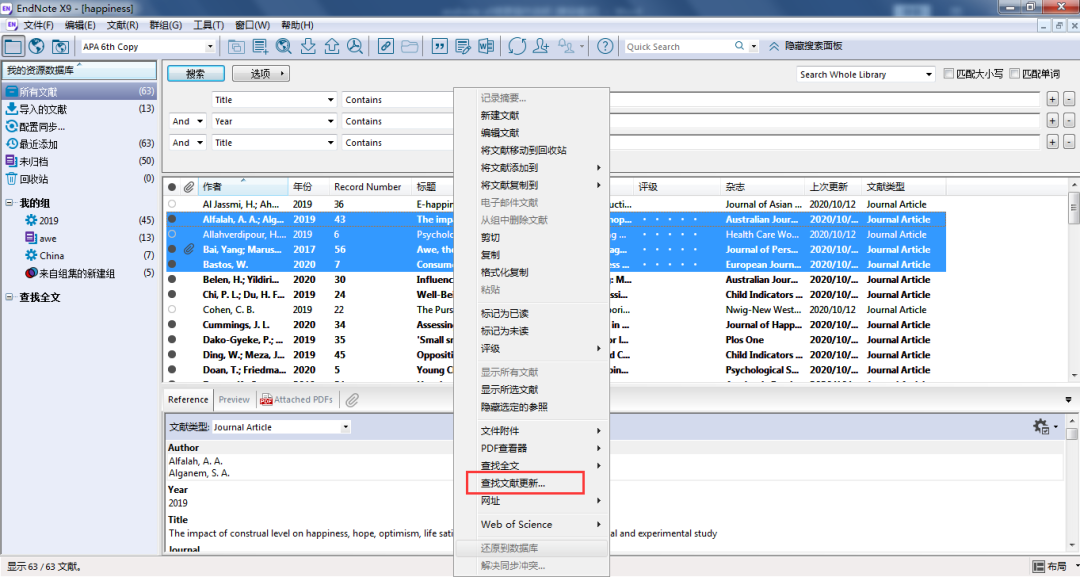Screen dimensions: 1080x577
Task: Select Local Library Mode icon
Action: pos(13,46)
